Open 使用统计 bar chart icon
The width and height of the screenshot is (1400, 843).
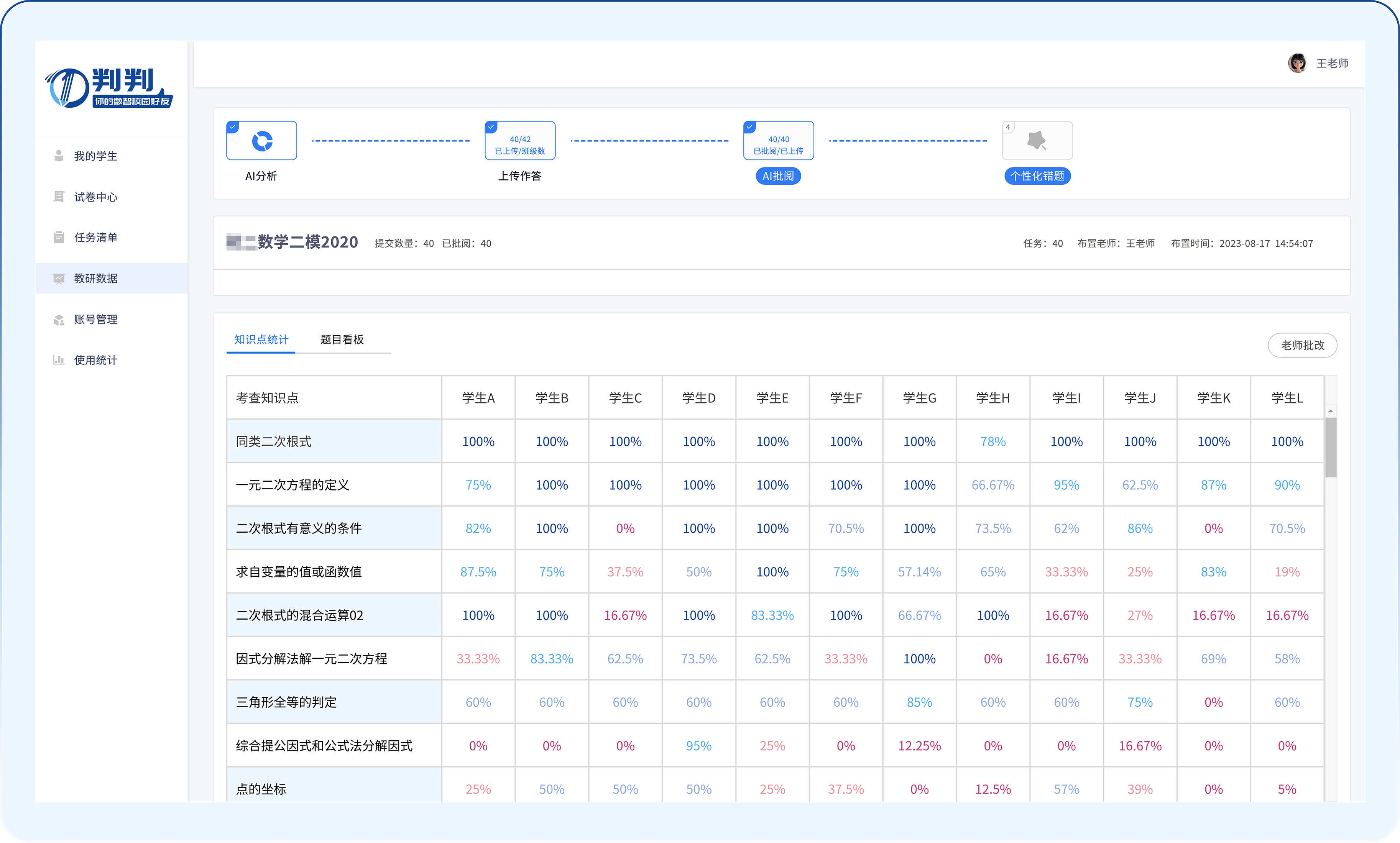[x=59, y=360]
